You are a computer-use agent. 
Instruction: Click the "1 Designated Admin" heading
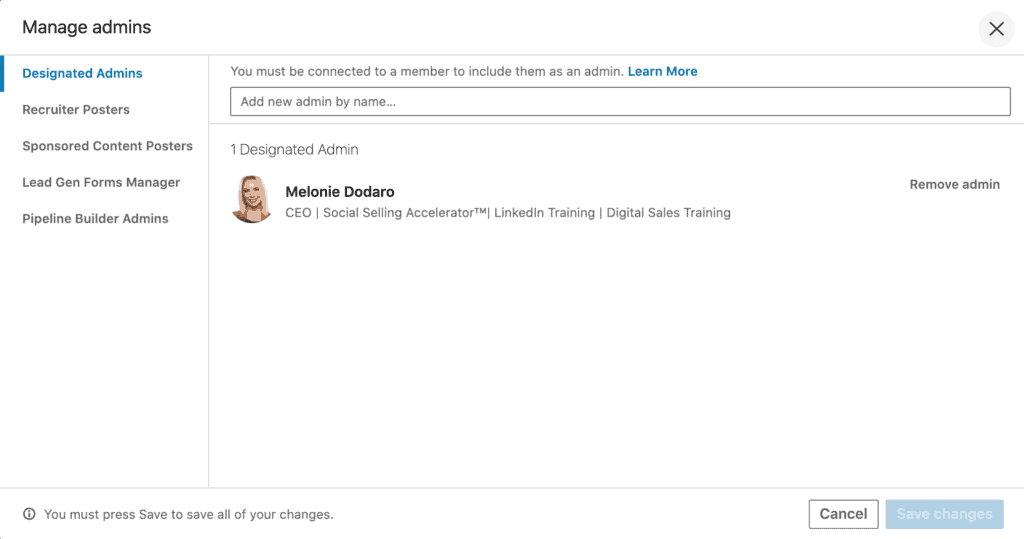point(294,150)
